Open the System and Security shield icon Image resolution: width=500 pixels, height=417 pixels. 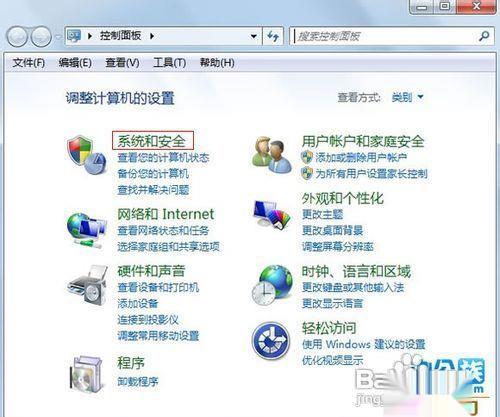pyautogui.click(x=87, y=155)
